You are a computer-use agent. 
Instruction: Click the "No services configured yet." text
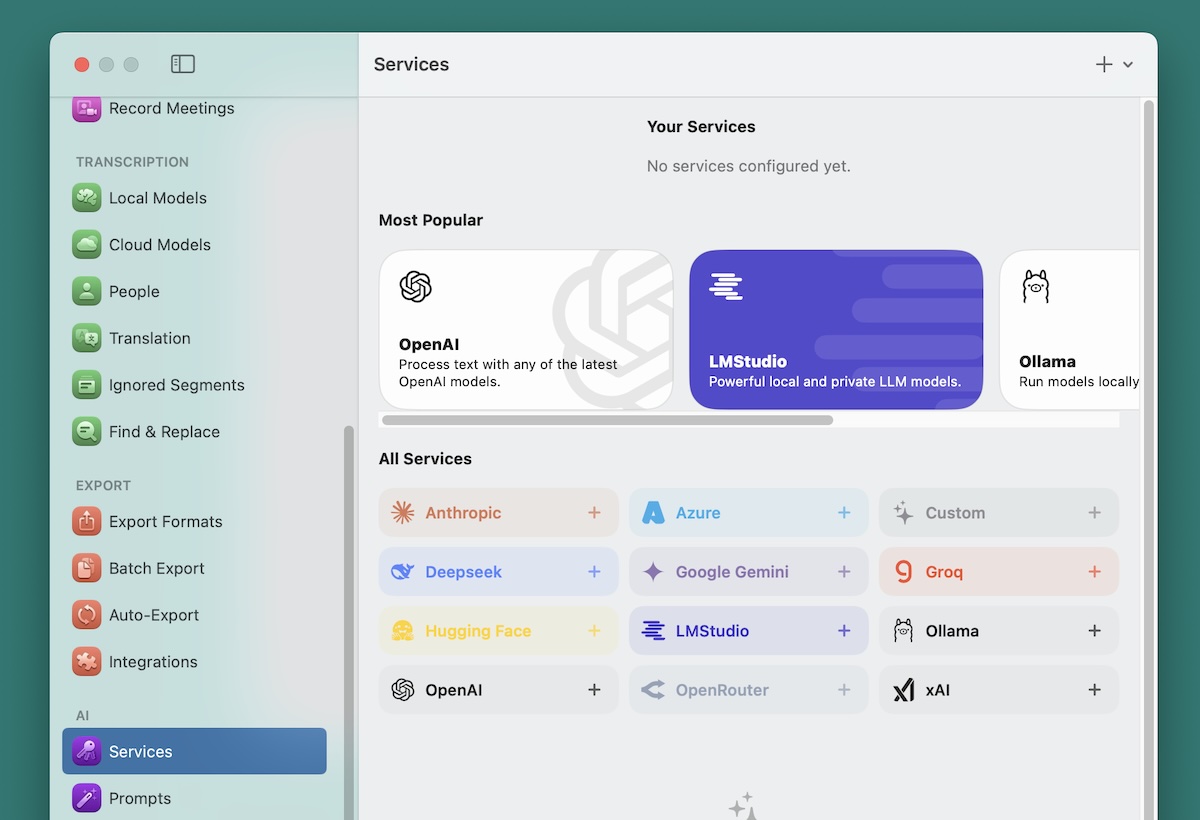point(749,166)
